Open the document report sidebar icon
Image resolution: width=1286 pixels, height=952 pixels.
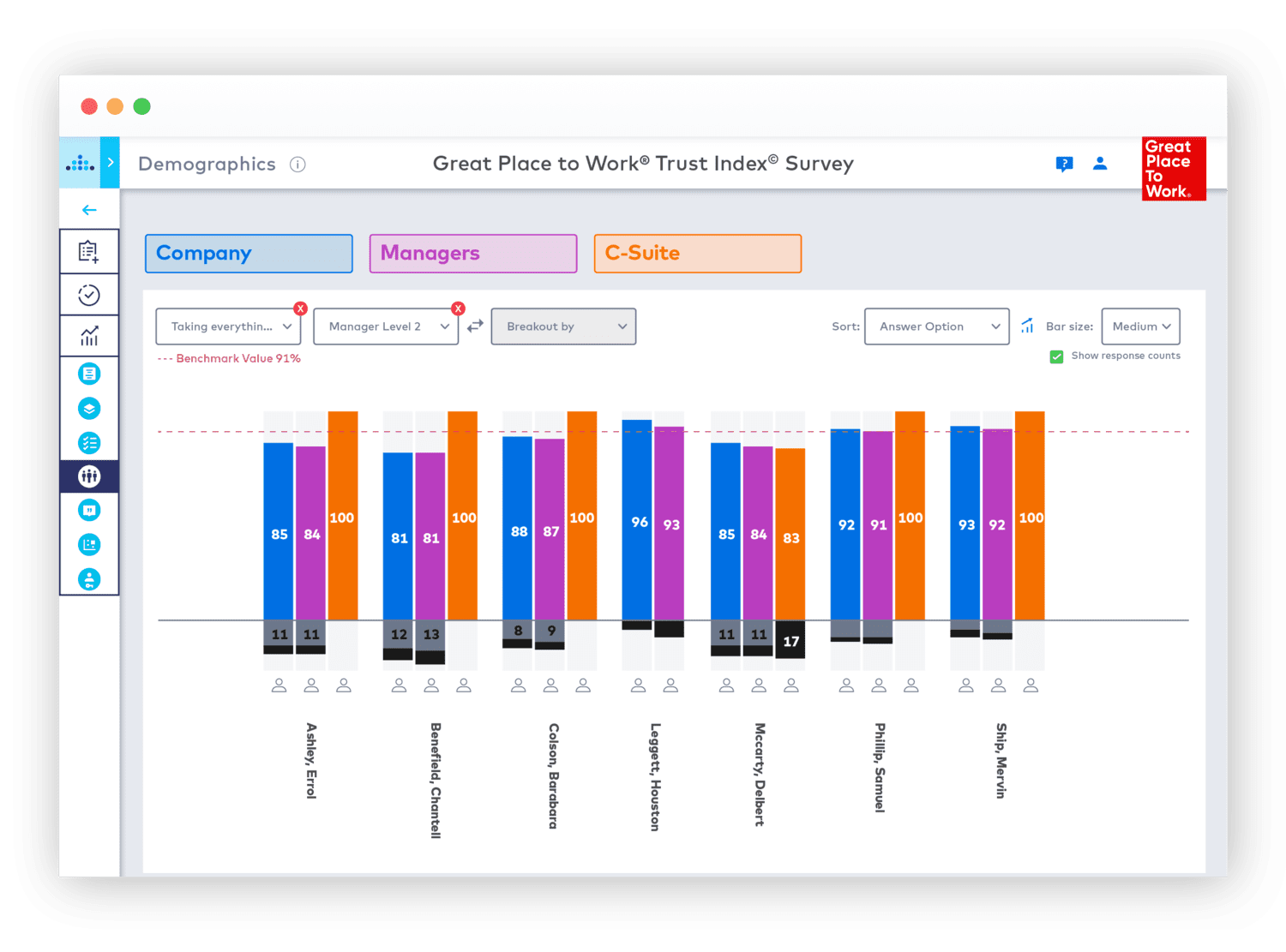point(89,374)
